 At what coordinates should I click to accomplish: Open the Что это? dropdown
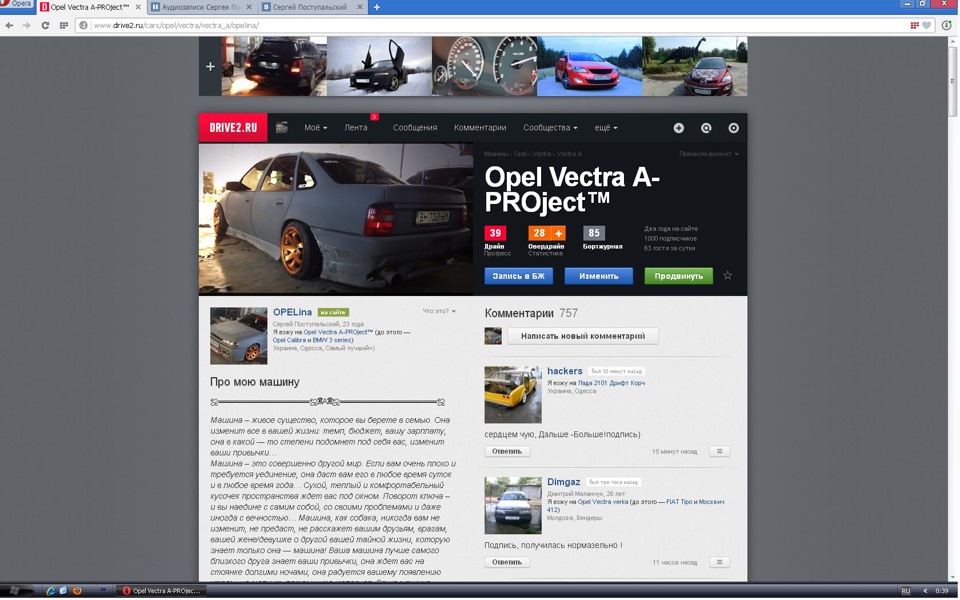pos(439,311)
